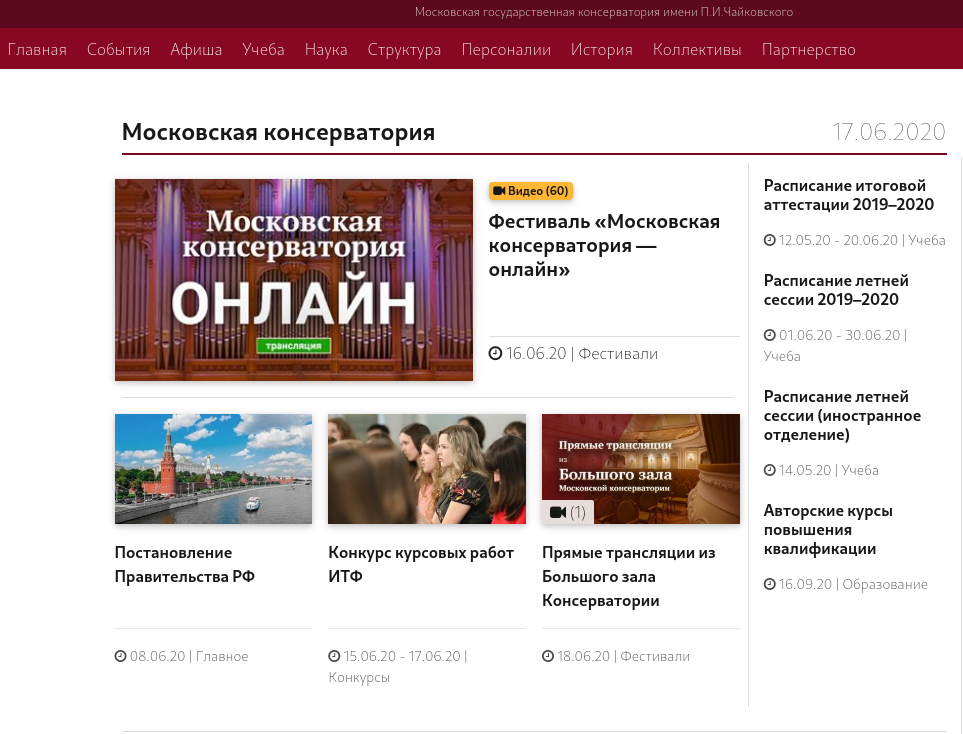Click the 17.06.2020 date in the header
Screen dimensions: 963x734
point(889,132)
